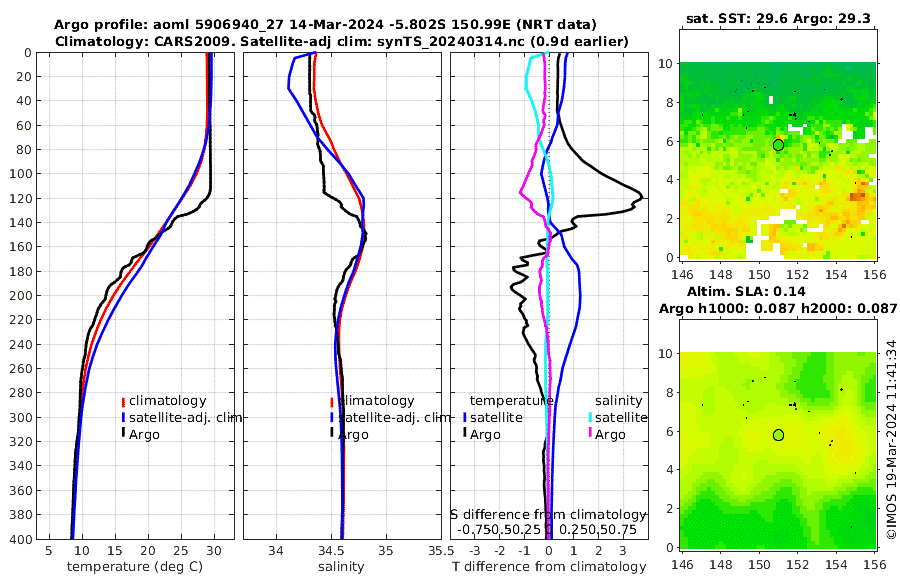Image resolution: width=900 pixels, height=580 pixels.
Task: Click the Argo position circle on SST map
Action: (x=778, y=145)
